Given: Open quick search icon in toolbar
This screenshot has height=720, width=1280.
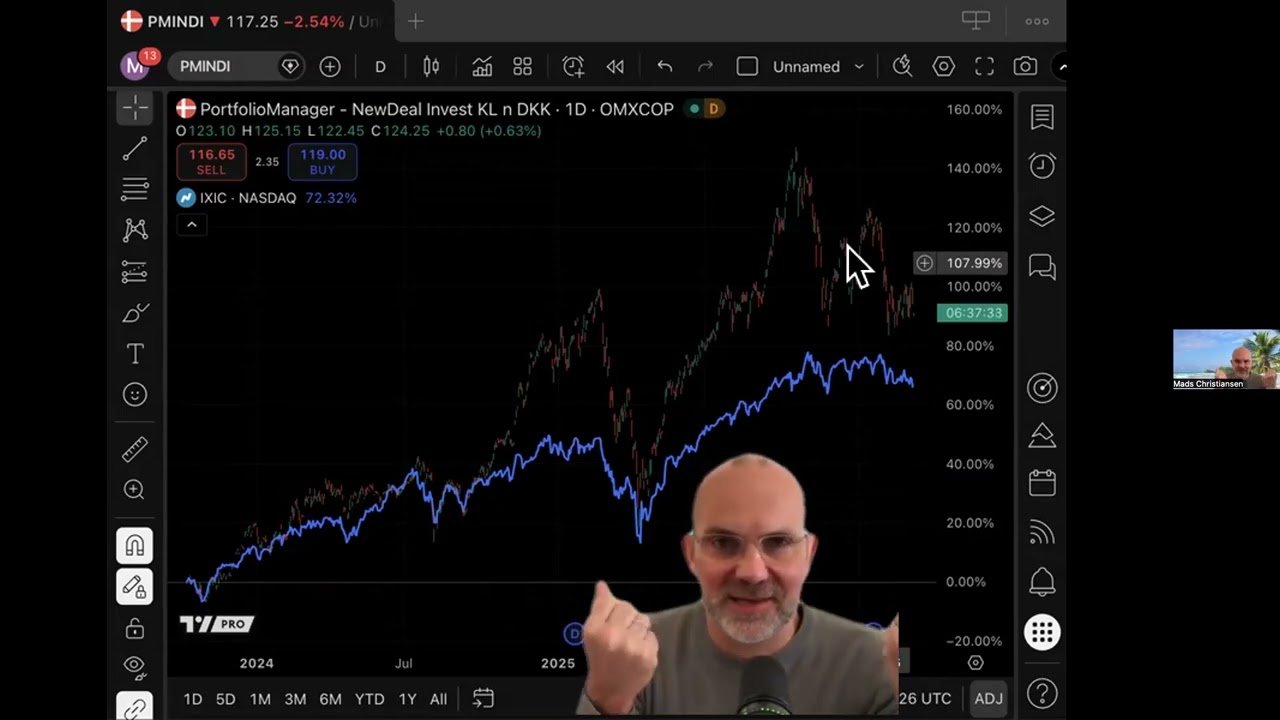Looking at the screenshot, I should [902, 66].
